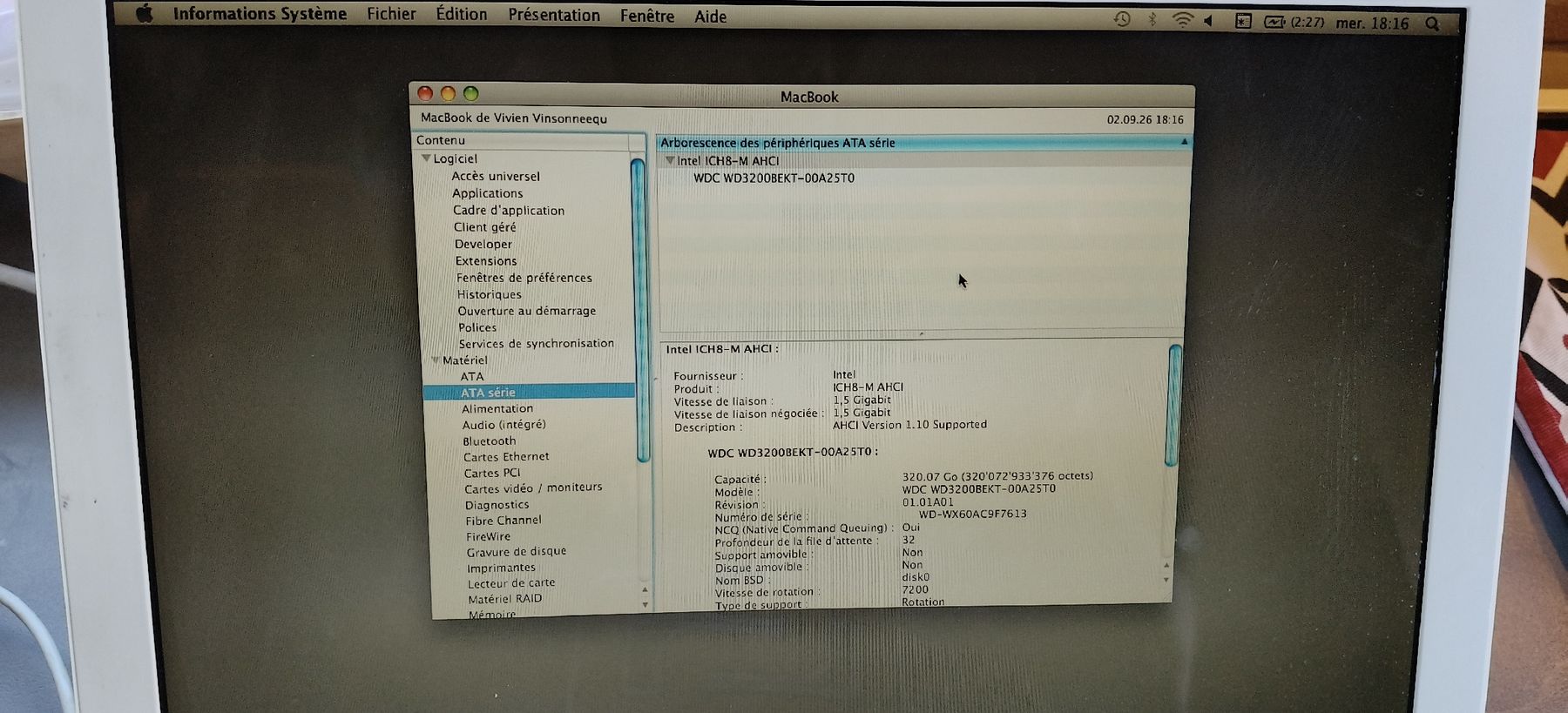
Task: Select Ouverture au démarrage entry
Action: tap(527, 311)
